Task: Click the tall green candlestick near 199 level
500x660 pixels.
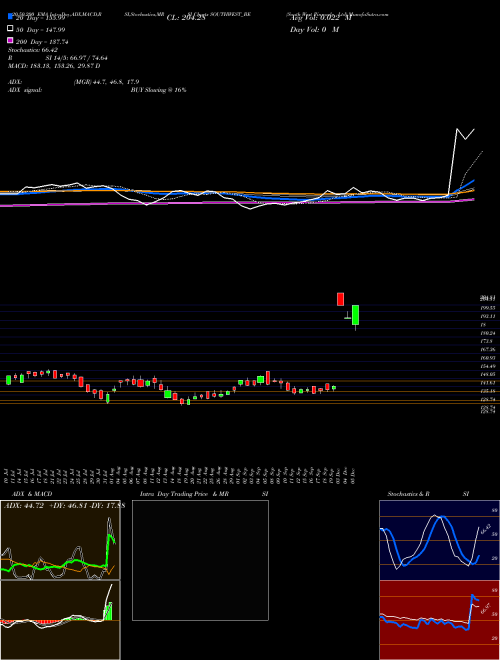Action: [x=356, y=315]
